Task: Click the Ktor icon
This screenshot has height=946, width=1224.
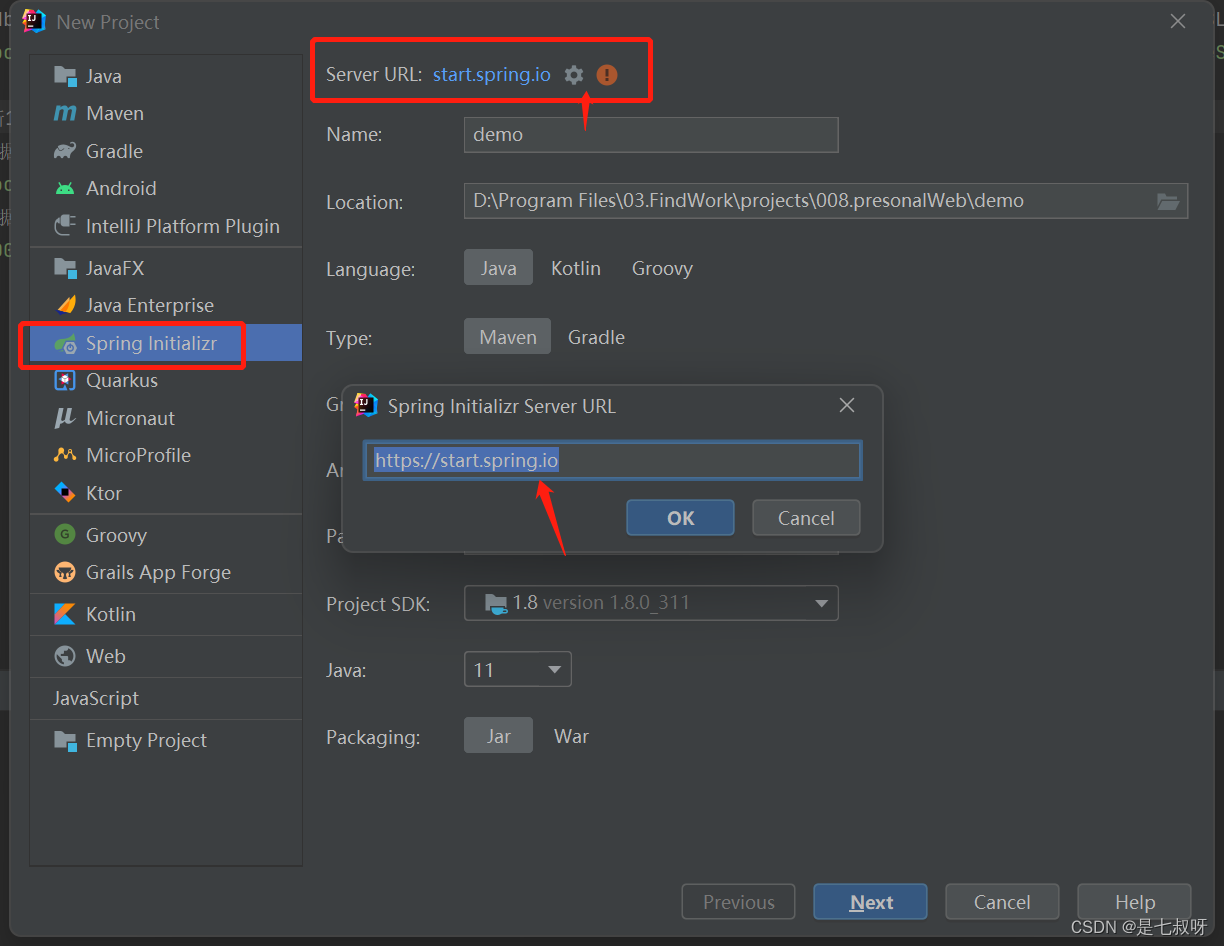Action: click(x=65, y=493)
